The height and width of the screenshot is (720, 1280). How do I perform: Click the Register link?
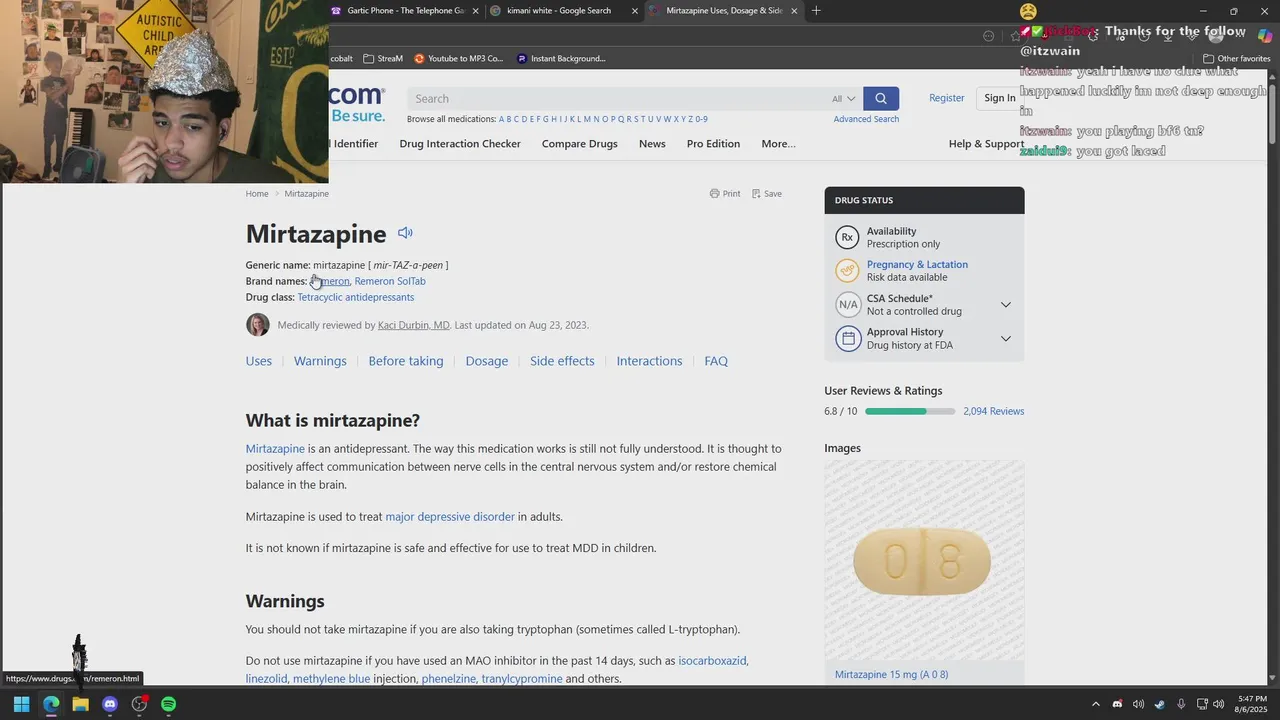coord(947,98)
